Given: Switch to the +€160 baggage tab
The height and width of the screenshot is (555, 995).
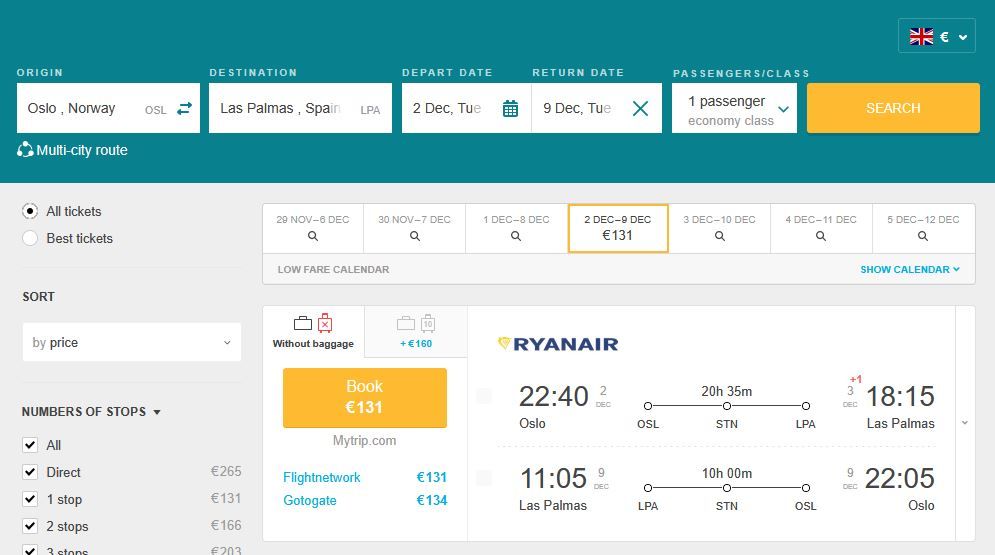Looking at the screenshot, I should pyautogui.click(x=416, y=332).
